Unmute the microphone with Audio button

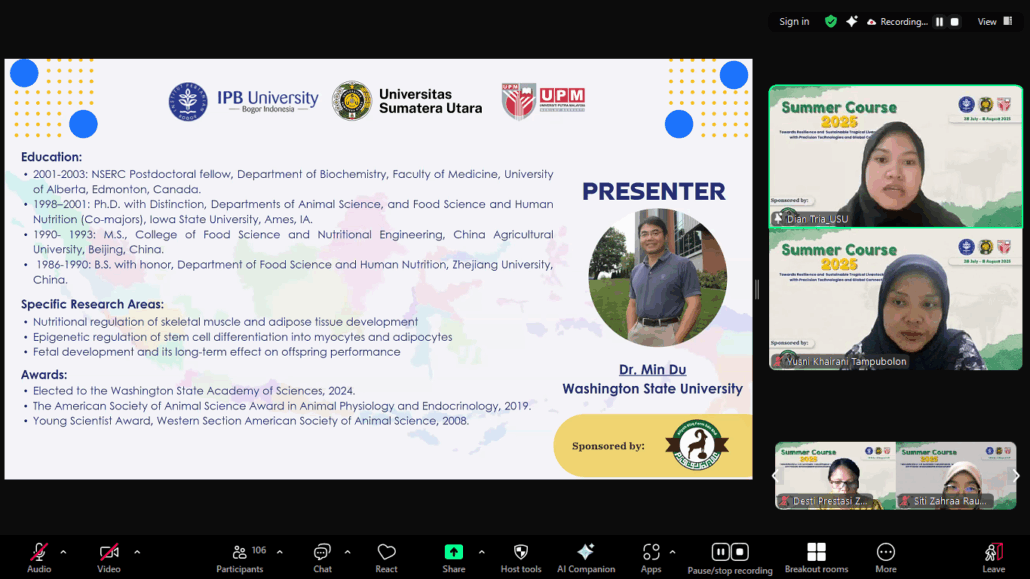coord(39,553)
